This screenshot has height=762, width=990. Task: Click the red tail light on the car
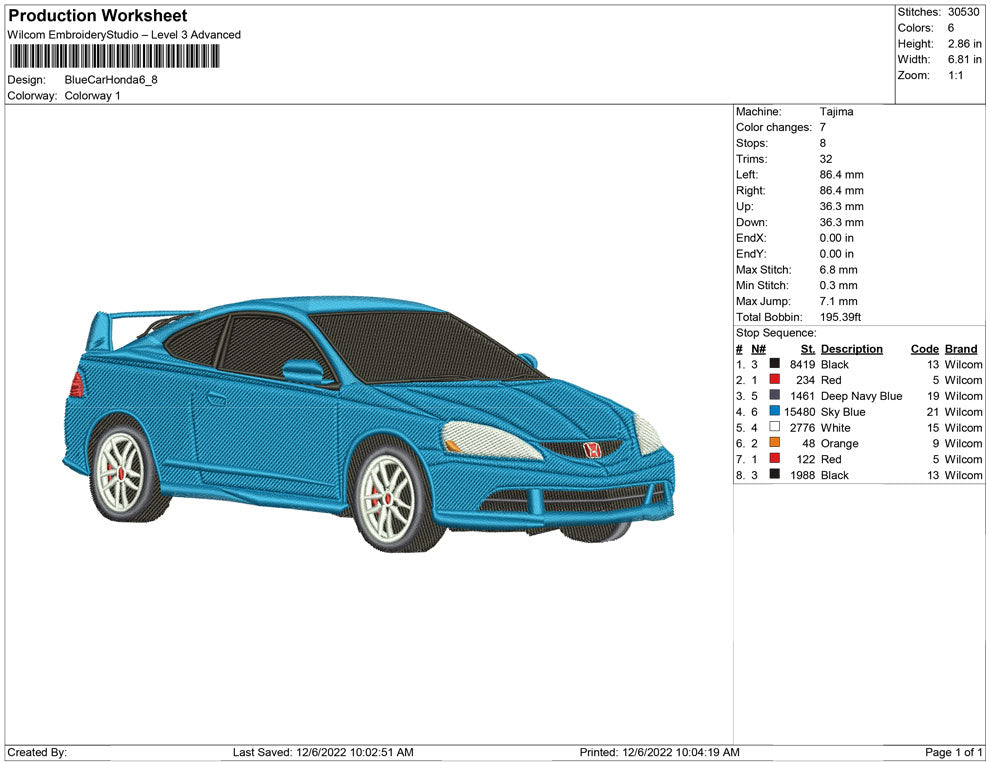pyautogui.click(x=77, y=384)
